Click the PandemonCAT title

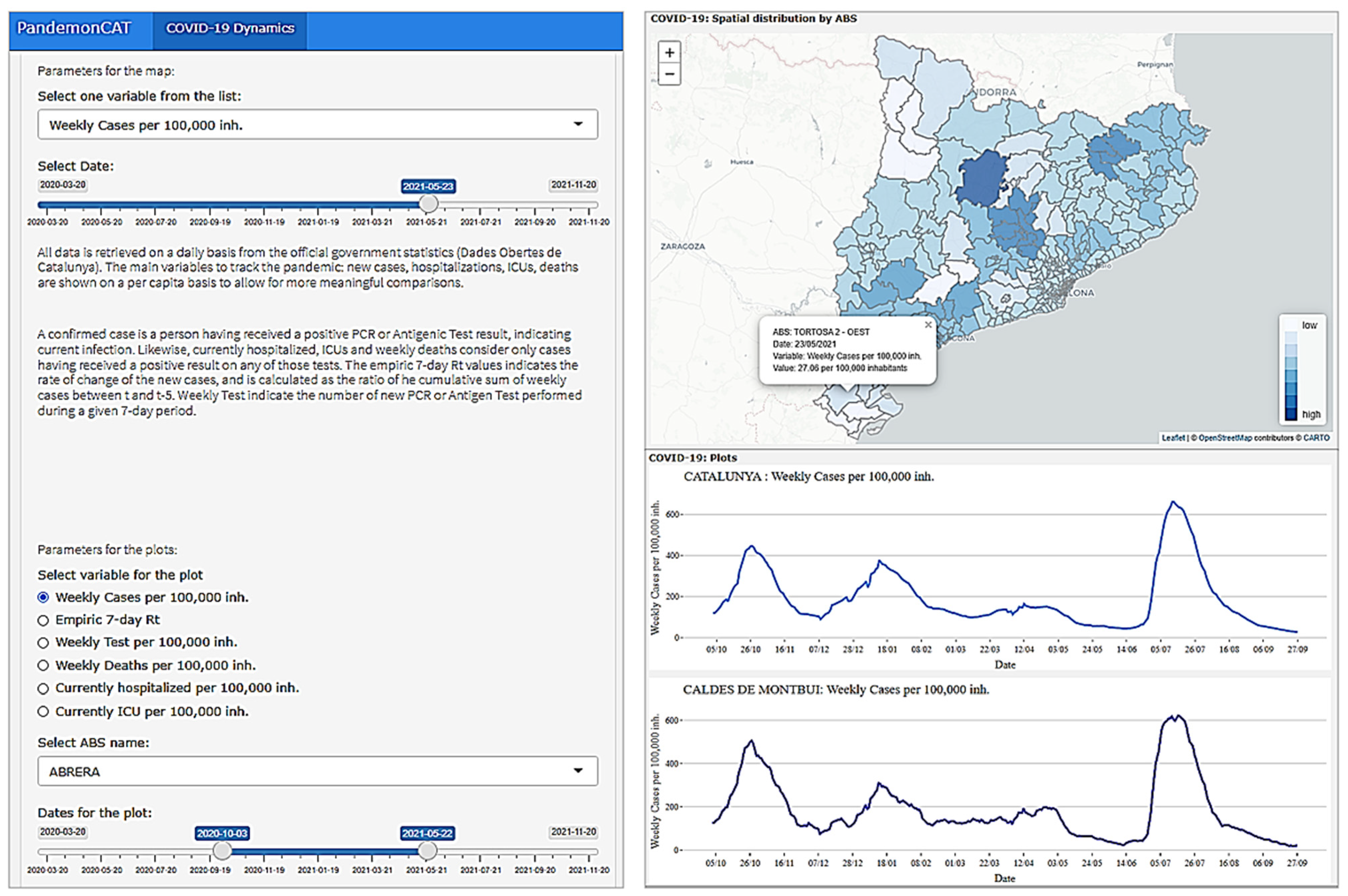pyautogui.click(x=74, y=27)
